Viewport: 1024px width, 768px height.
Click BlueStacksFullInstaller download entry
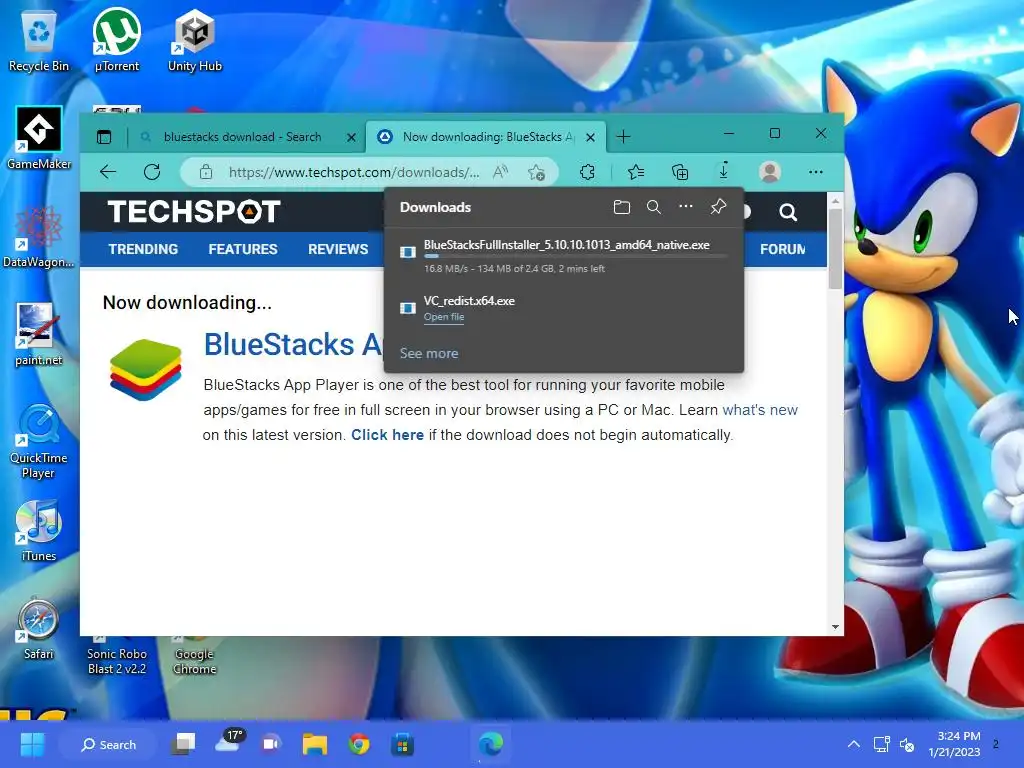pyautogui.click(x=564, y=255)
